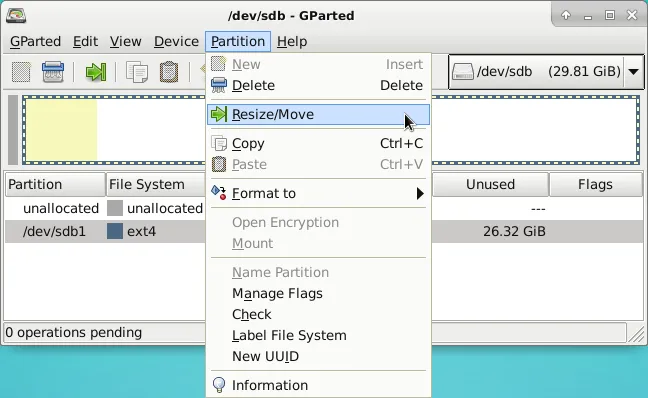This screenshot has width=648, height=398.
Task: Choose Copy from the Partition menu
Action: (318, 143)
